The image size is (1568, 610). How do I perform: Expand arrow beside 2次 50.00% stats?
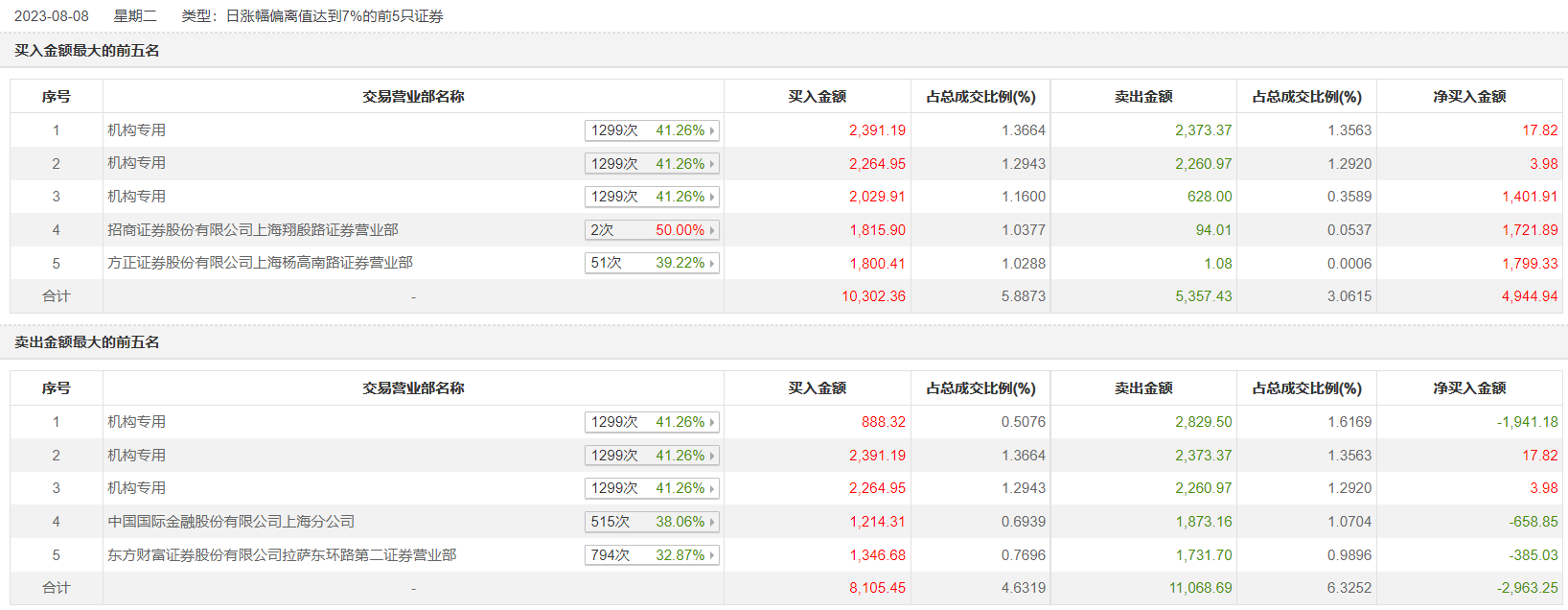point(712,230)
